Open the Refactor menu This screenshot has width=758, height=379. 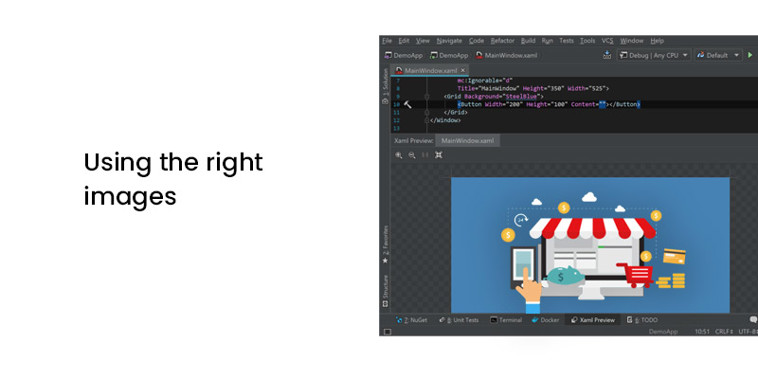point(502,41)
